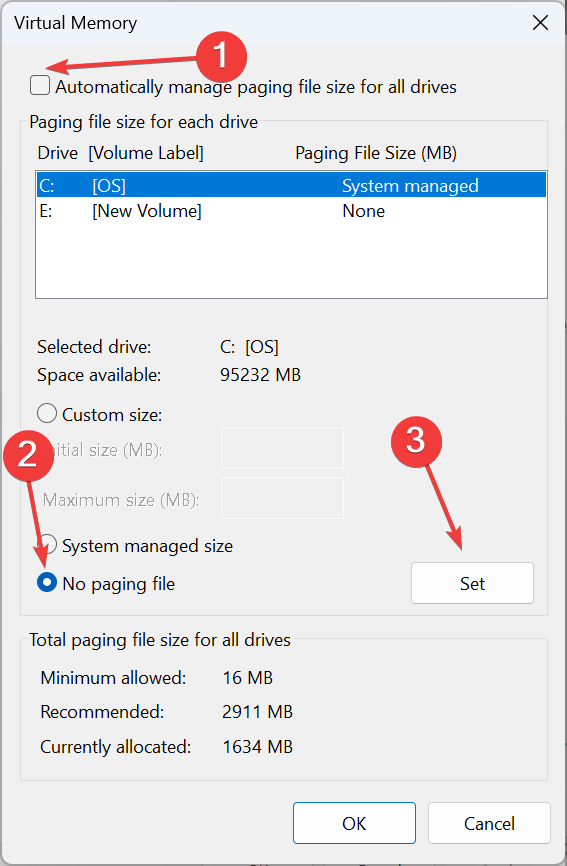Close the Virtual Memory dialog
The height and width of the screenshot is (866, 567).
(540, 23)
